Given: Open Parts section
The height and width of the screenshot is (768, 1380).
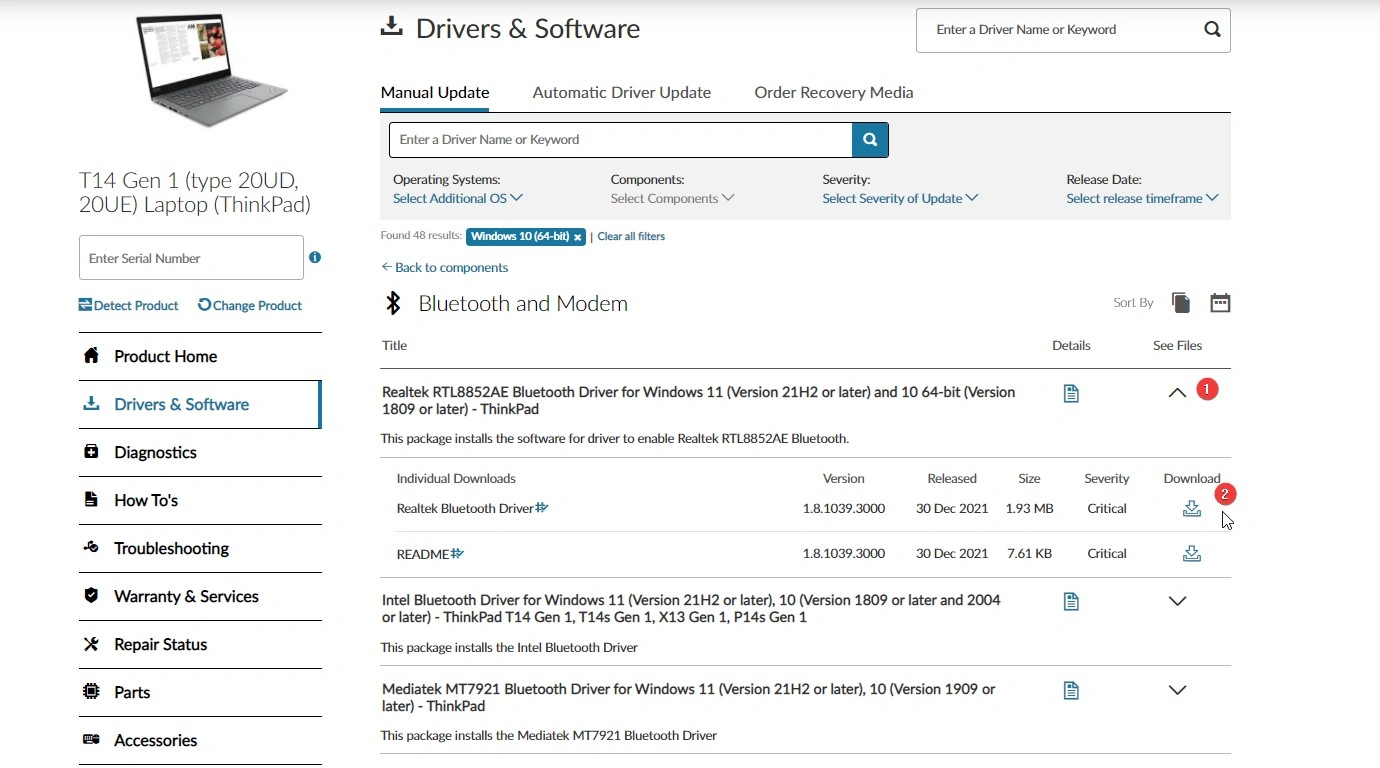Looking at the screenshot, I should click(x=200, y=692).
